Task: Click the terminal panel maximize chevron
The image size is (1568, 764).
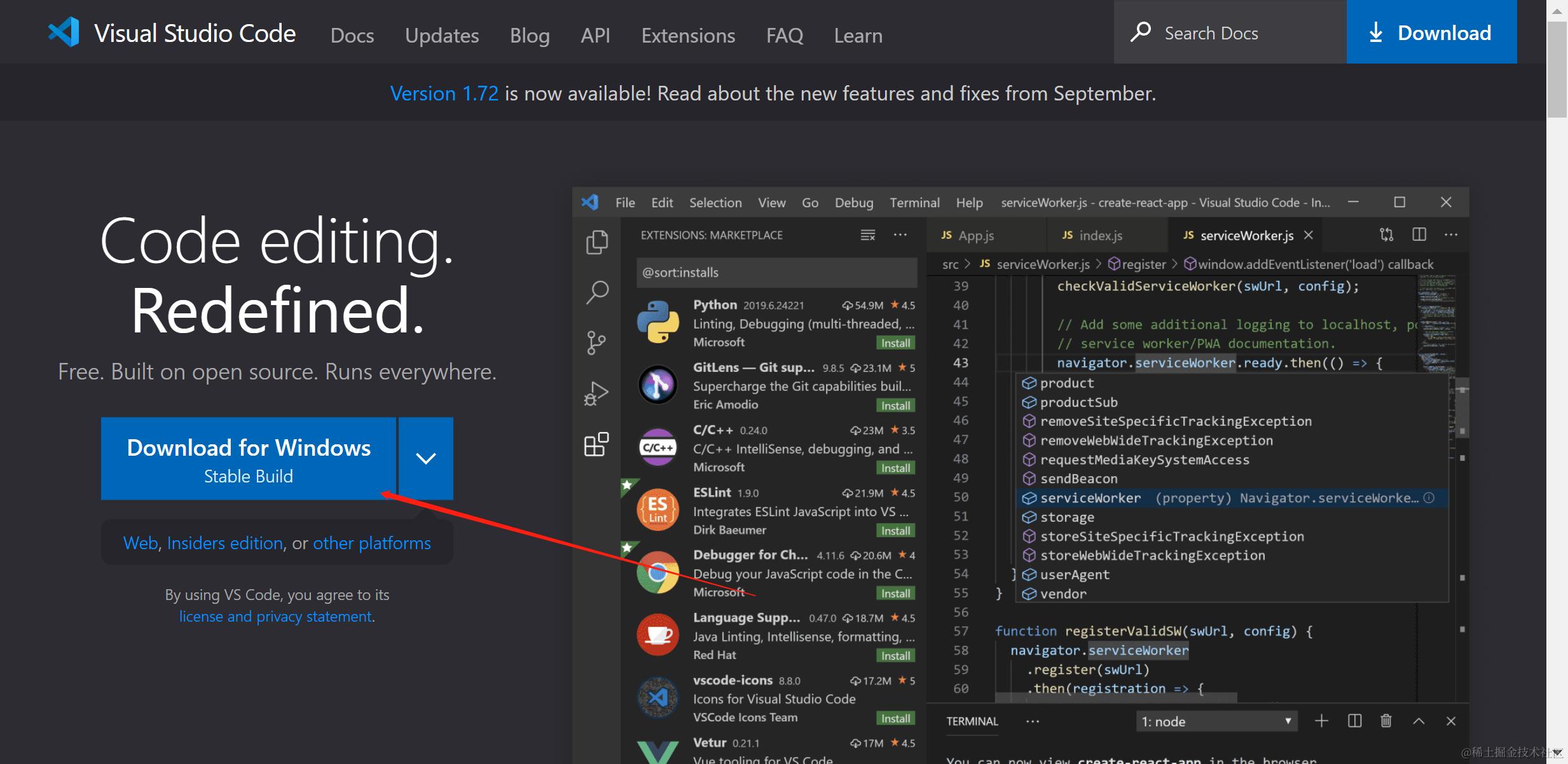Action: point(1419,721)
